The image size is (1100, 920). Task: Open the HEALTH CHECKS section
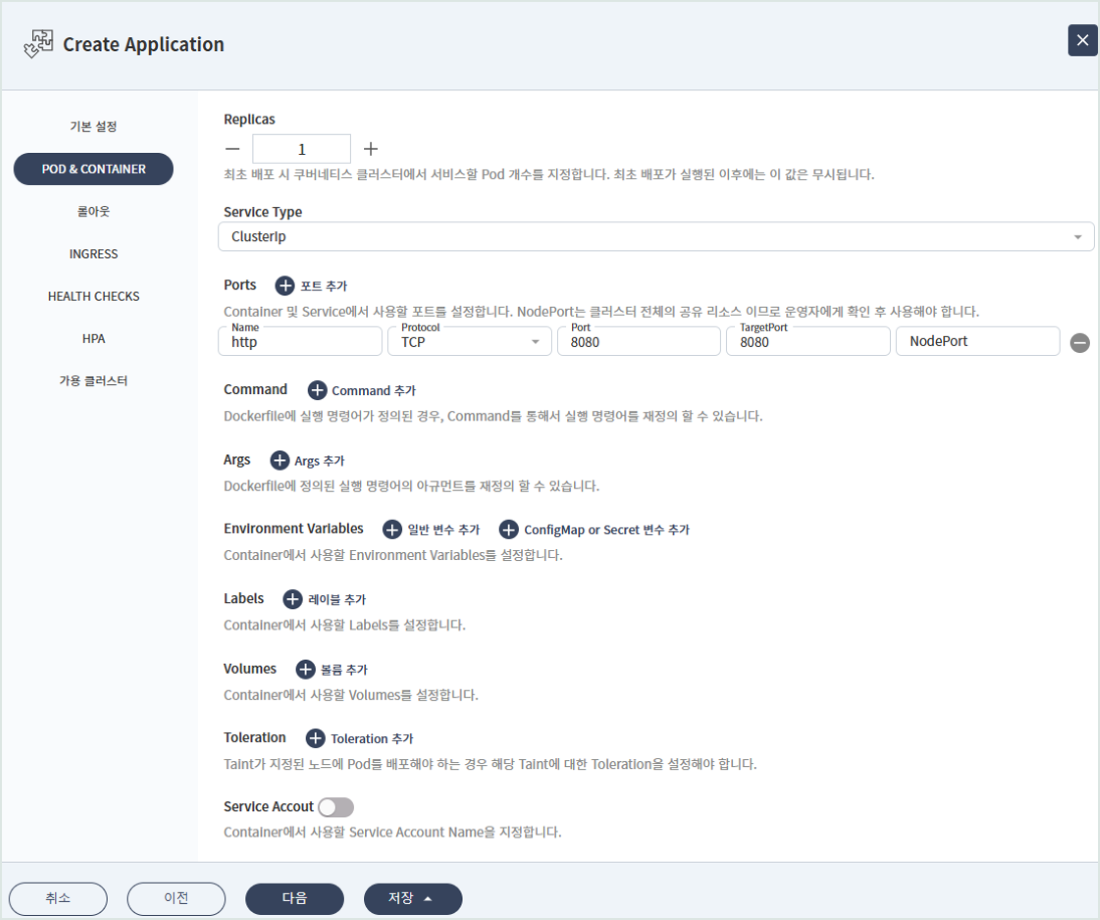(x=93, y=296)
